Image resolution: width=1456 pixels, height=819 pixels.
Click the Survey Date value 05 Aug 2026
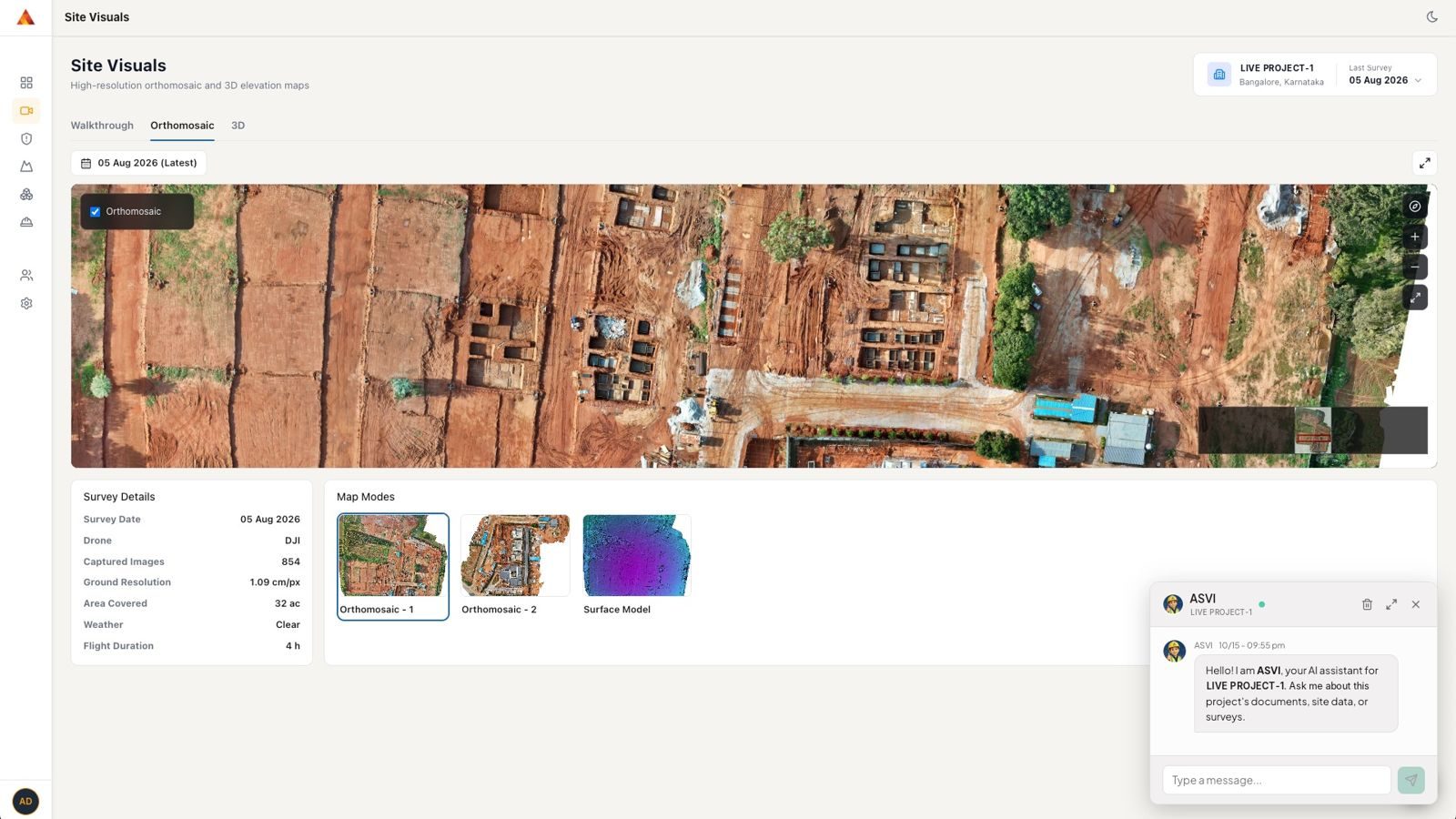coord(269,520)
